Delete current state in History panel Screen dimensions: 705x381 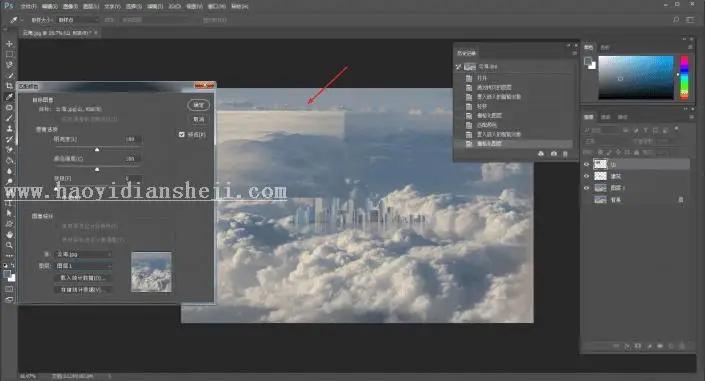coord(566,154)
